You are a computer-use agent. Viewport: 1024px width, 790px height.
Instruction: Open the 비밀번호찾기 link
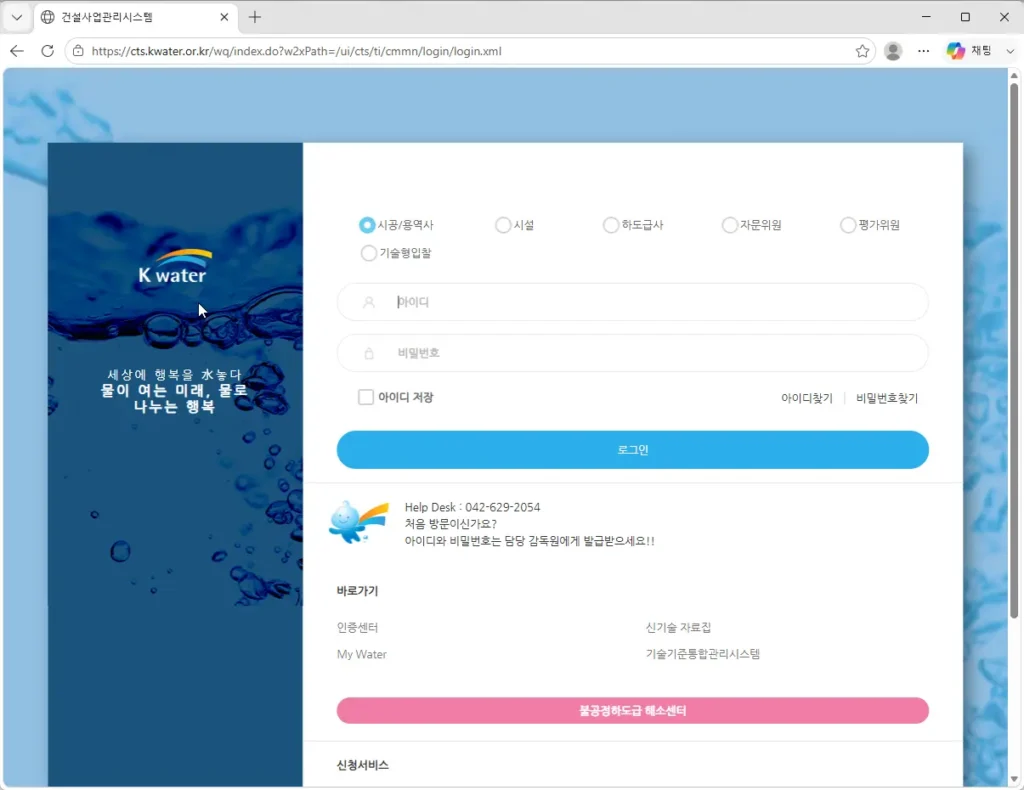(887, 398)
